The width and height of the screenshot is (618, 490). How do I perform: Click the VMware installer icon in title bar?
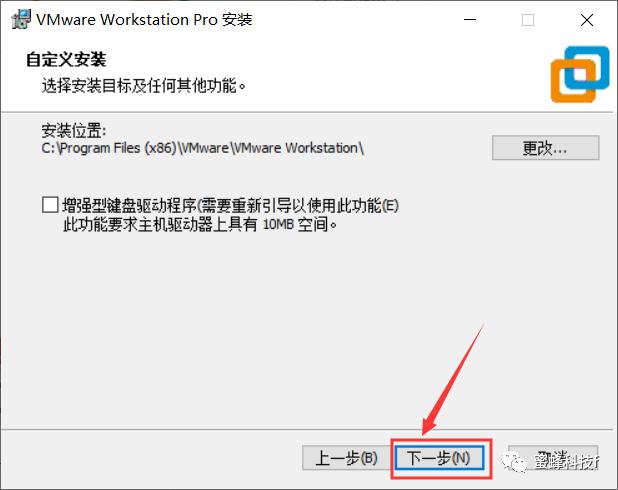[21, 19]
